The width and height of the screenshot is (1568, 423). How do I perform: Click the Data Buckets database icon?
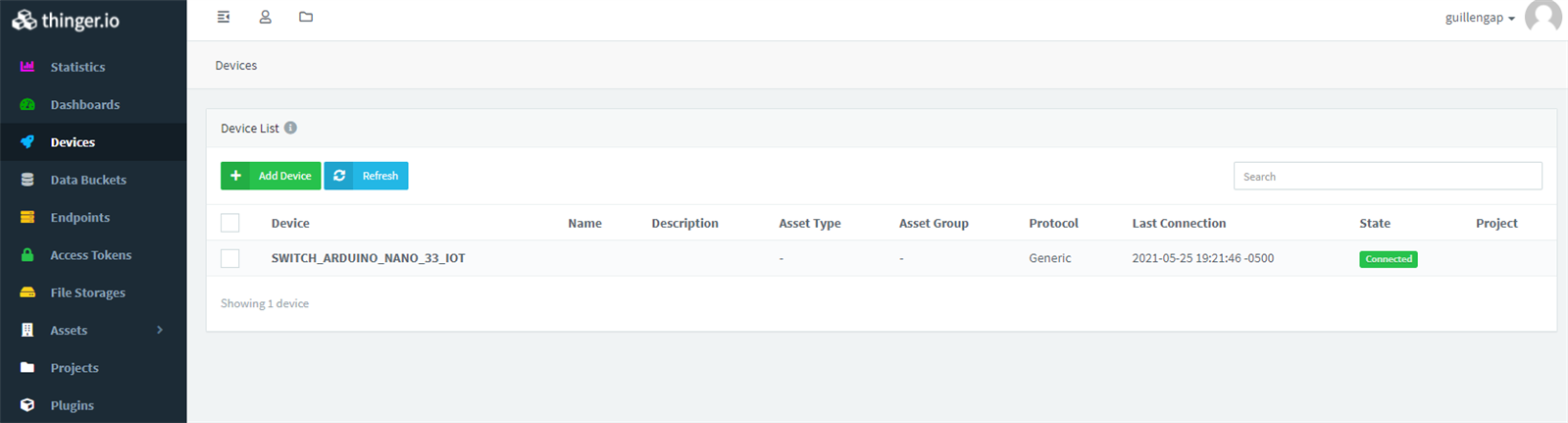27,181
